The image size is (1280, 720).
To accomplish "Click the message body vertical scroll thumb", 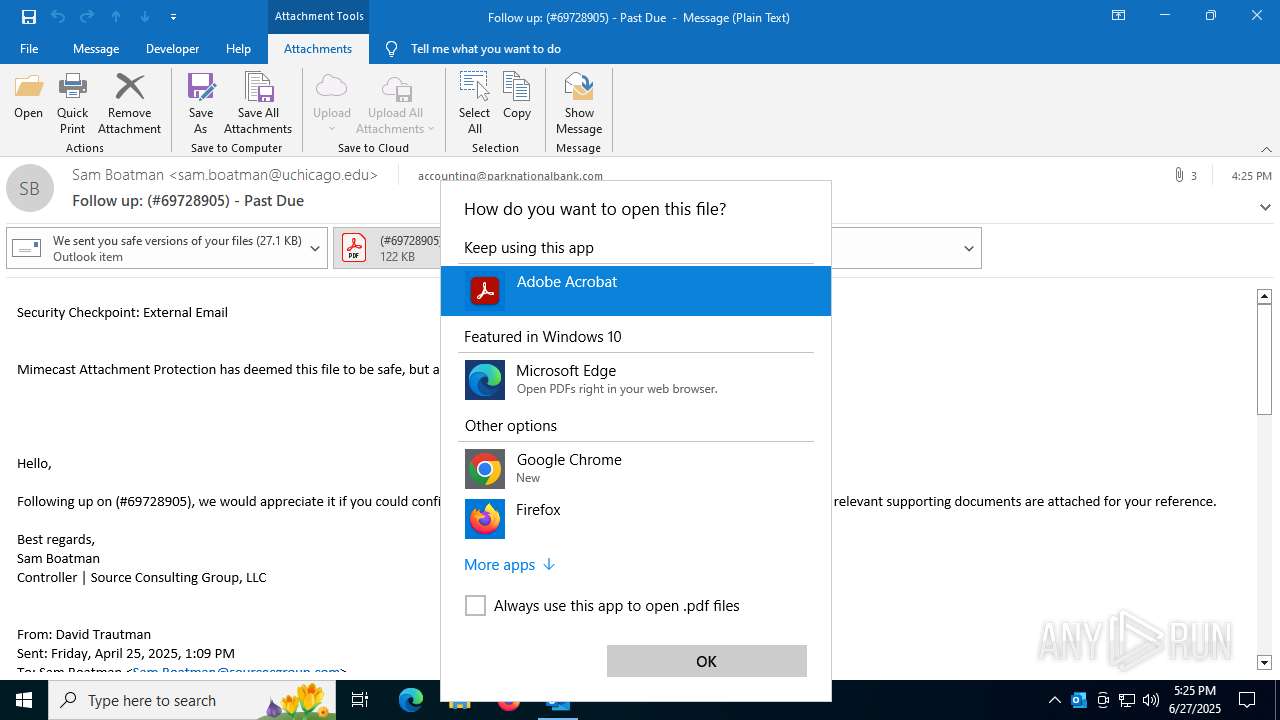I will [x=1264, y=359].
